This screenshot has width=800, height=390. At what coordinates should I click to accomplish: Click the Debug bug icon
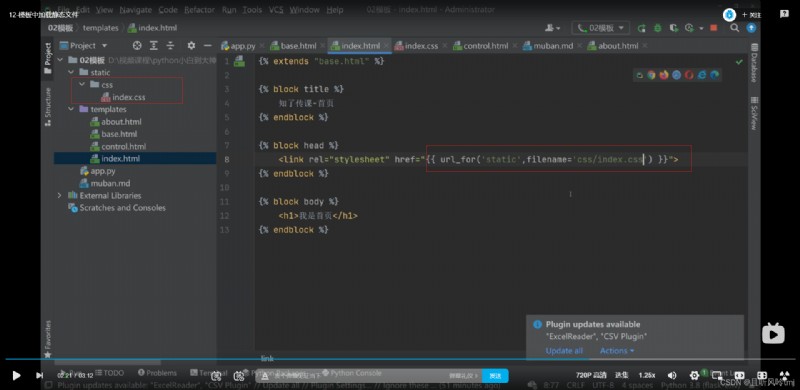point(658,28)
